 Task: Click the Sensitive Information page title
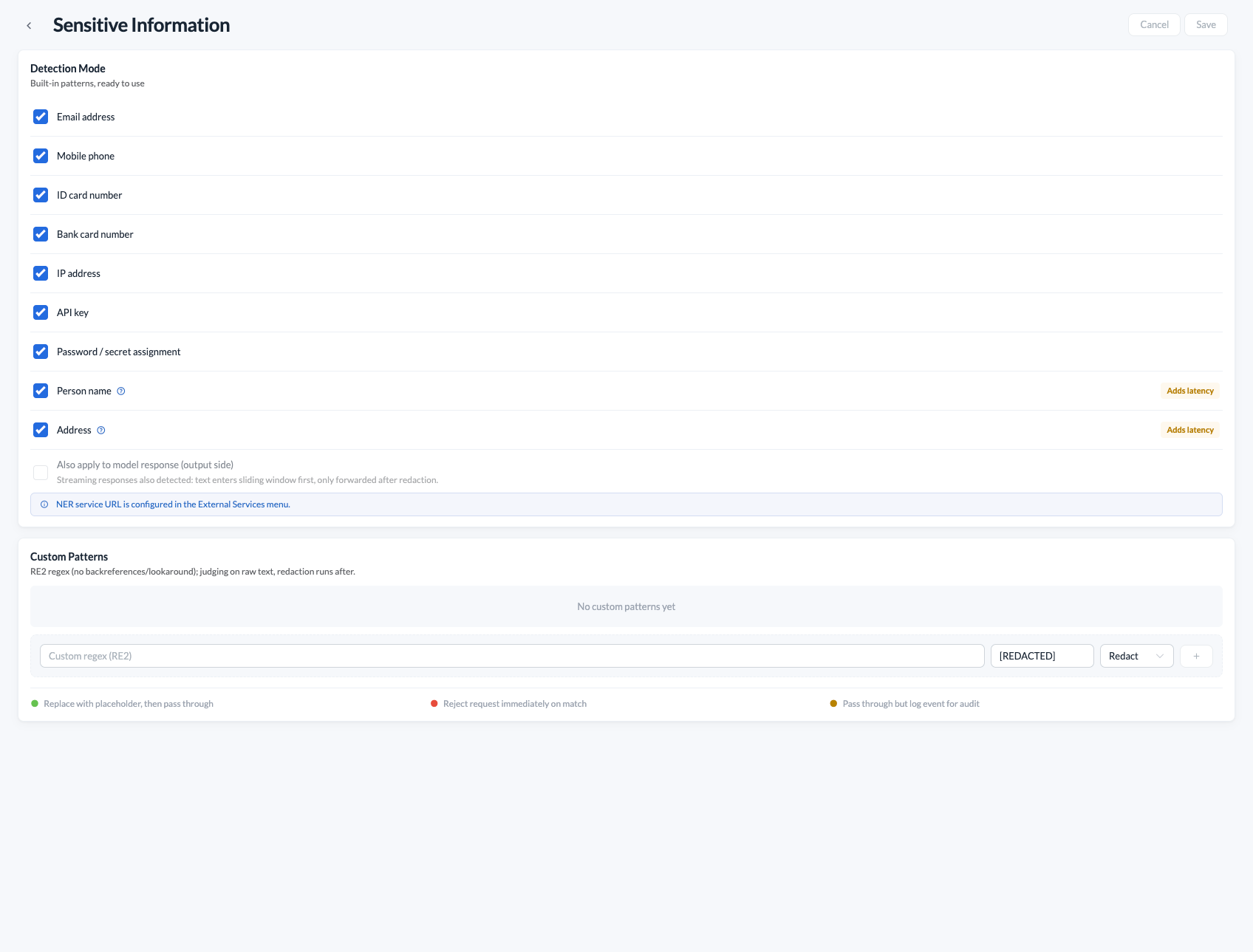141,25
